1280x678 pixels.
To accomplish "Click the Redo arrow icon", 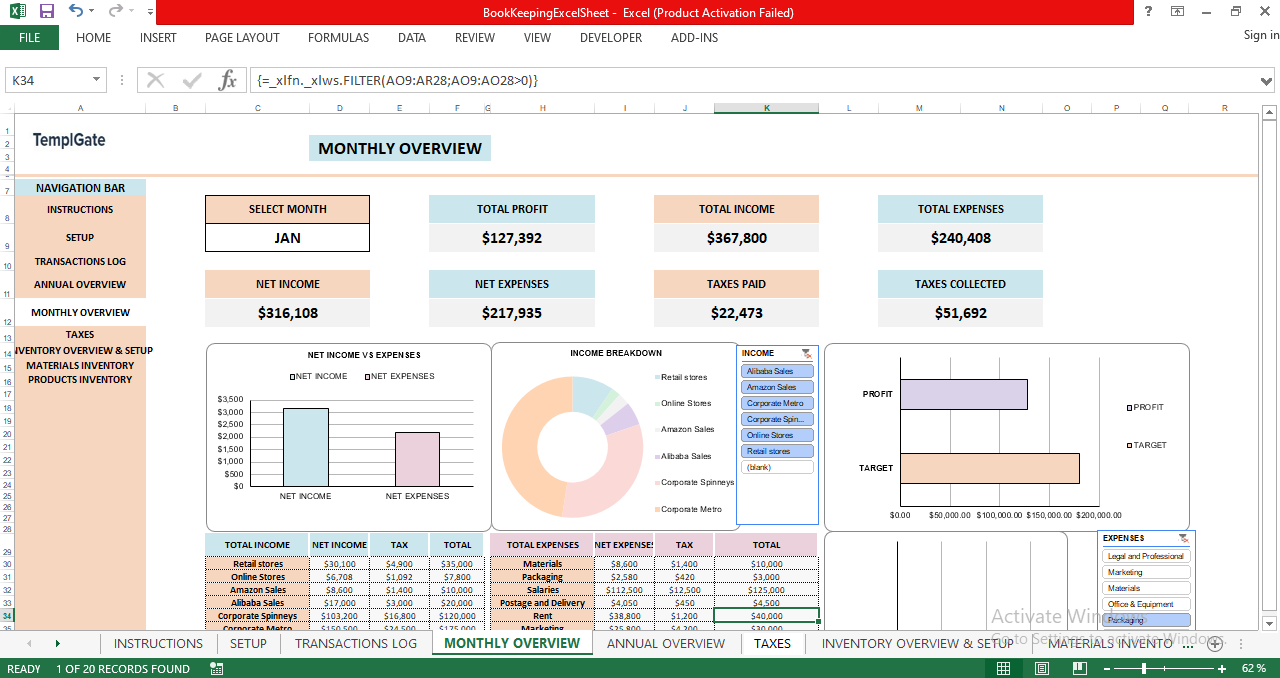I will coord(115,12).
